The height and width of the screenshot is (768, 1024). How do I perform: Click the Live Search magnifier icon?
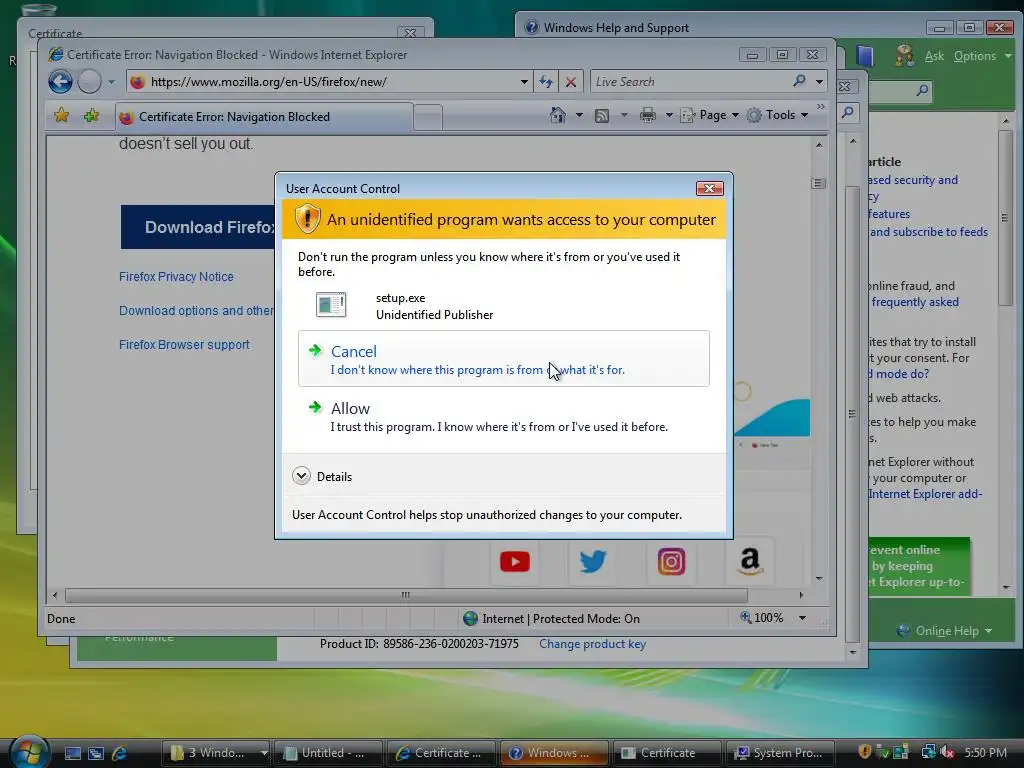[x=799, y=81]
